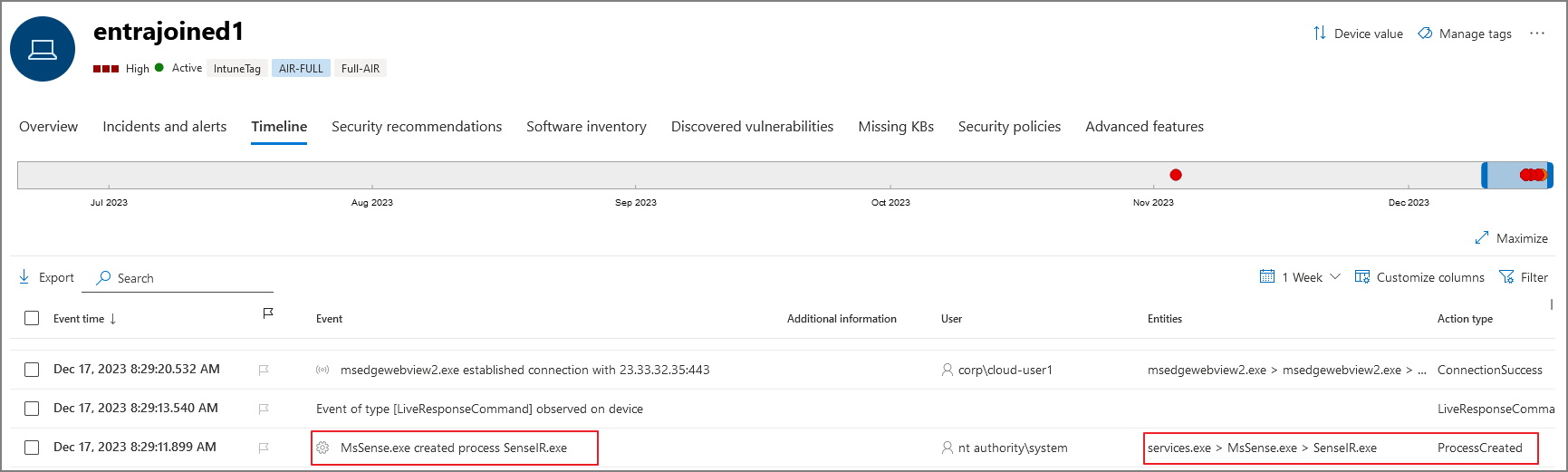
Task: Open MsSense.exe created process SenseIR.exe event
Action: (x=454, y=448)
